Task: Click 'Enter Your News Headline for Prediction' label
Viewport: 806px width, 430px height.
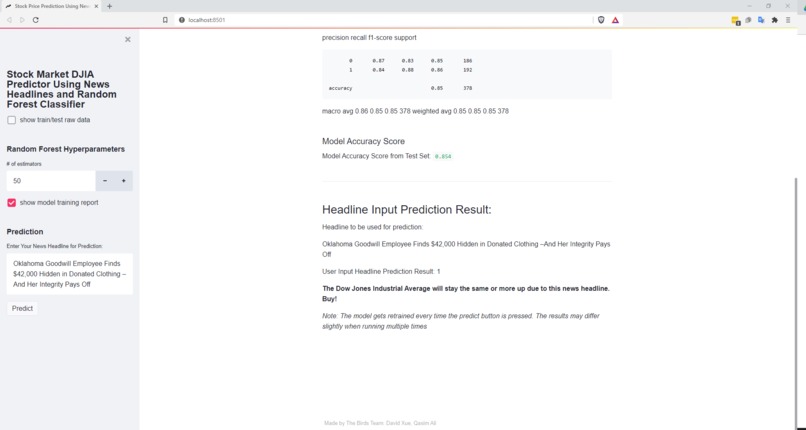Action: (x=54, y=246)
